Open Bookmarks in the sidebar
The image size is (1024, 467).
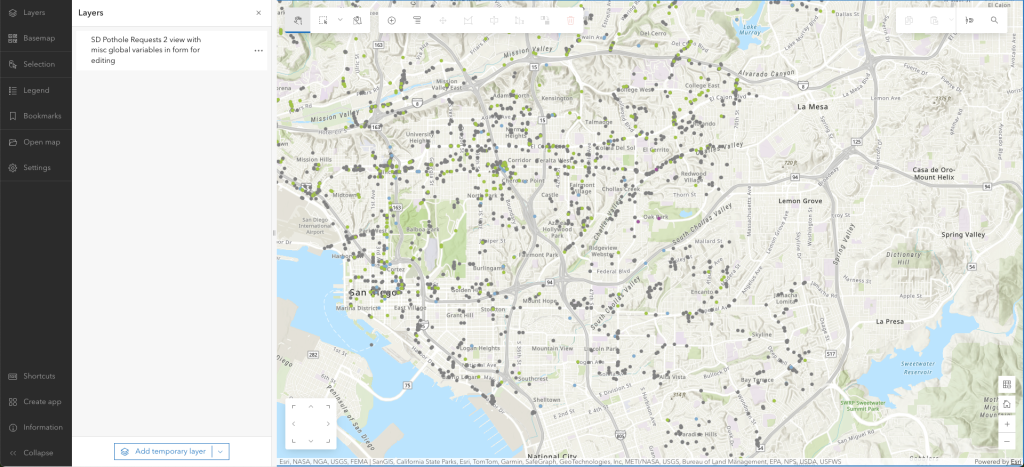click(35, 116)
